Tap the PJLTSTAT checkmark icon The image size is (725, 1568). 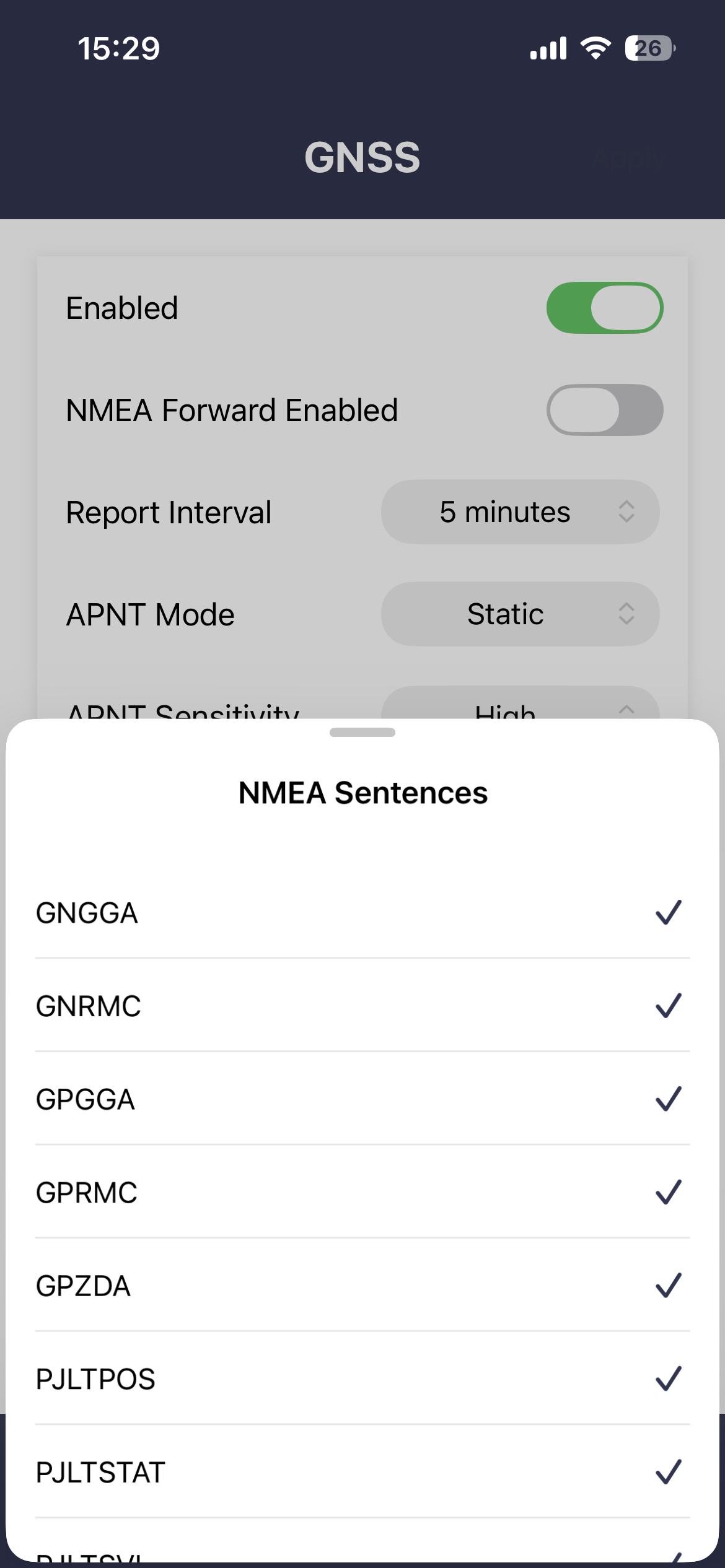(x=668, y=1472)
